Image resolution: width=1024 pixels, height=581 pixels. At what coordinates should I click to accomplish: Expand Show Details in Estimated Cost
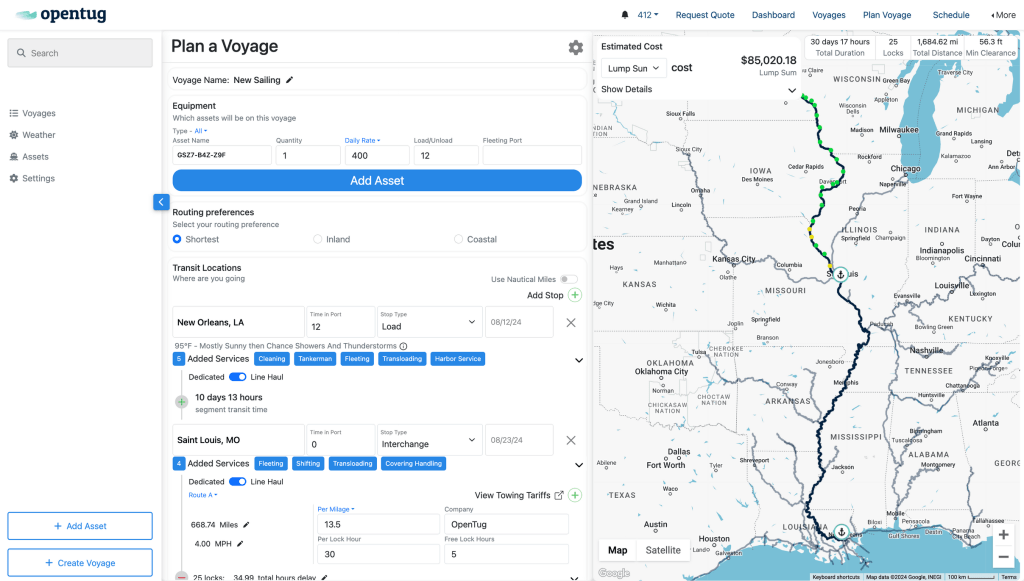point(698,90)
